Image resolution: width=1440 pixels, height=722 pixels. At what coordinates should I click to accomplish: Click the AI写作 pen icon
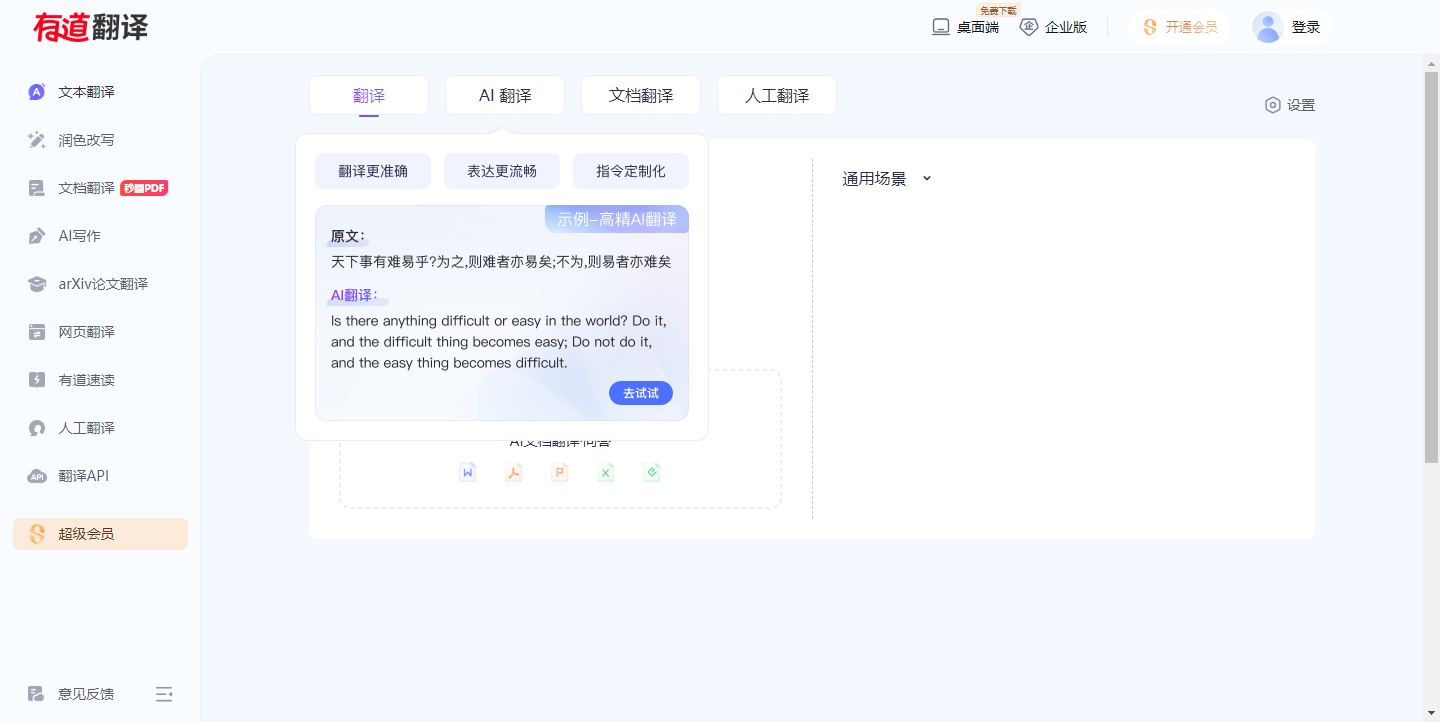(37, 236)
